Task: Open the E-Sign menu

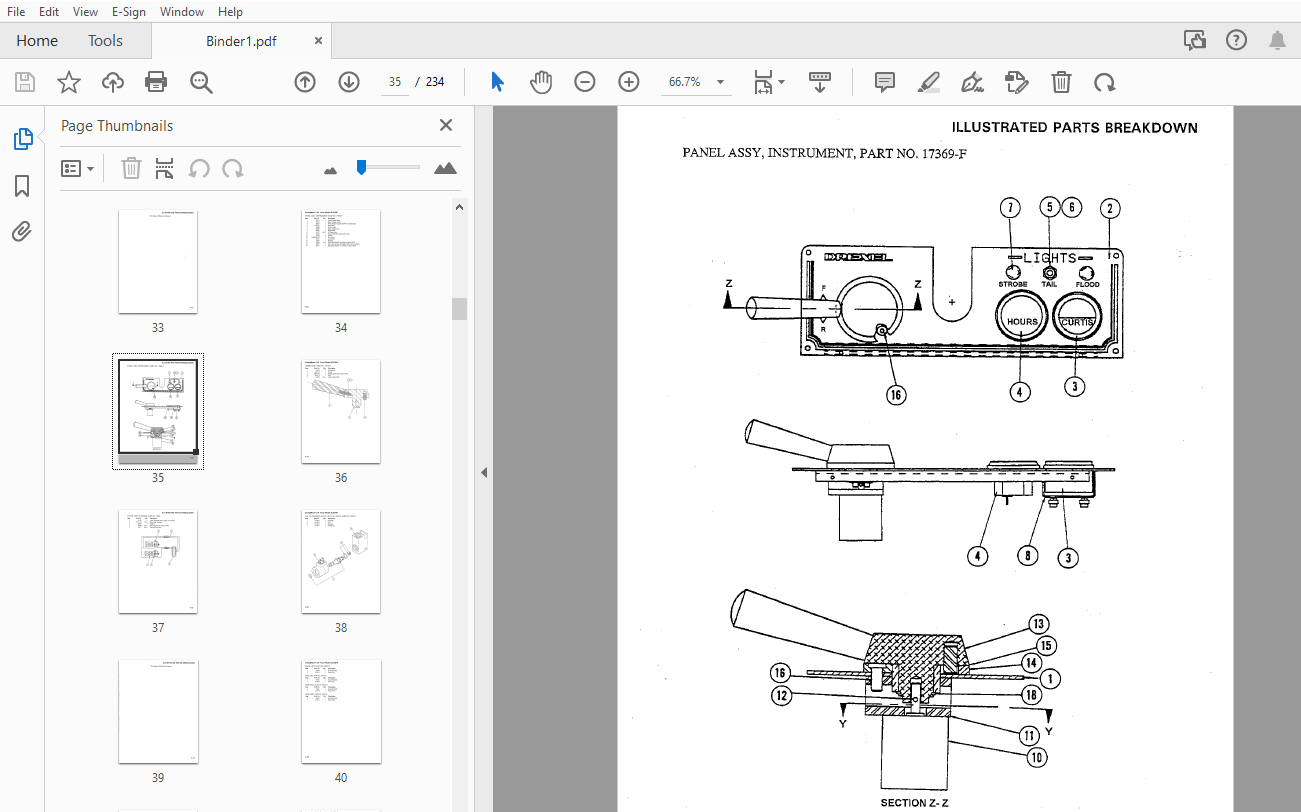Action: (128, 12)
